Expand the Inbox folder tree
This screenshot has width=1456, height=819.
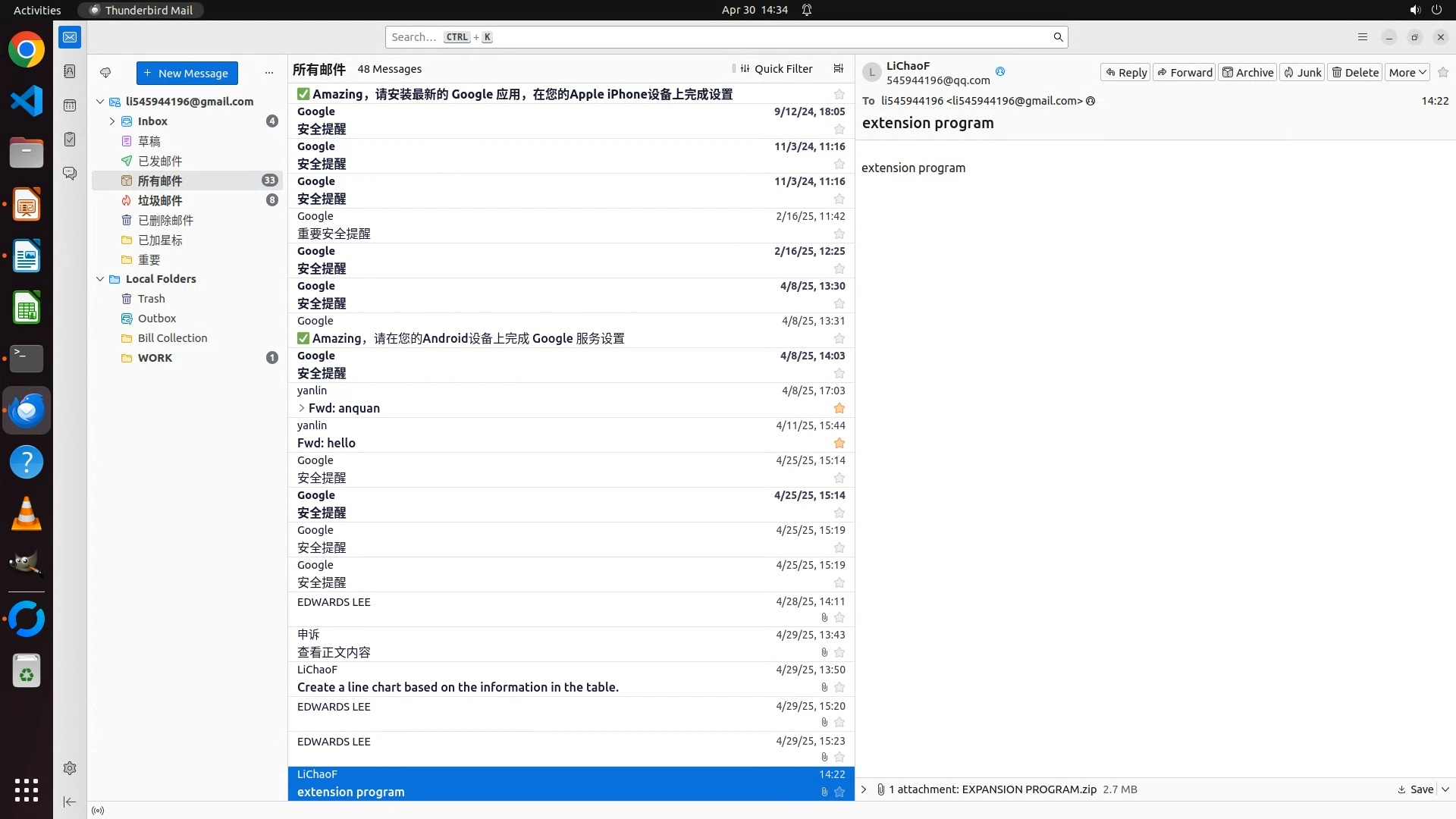[x=112, y=121]
